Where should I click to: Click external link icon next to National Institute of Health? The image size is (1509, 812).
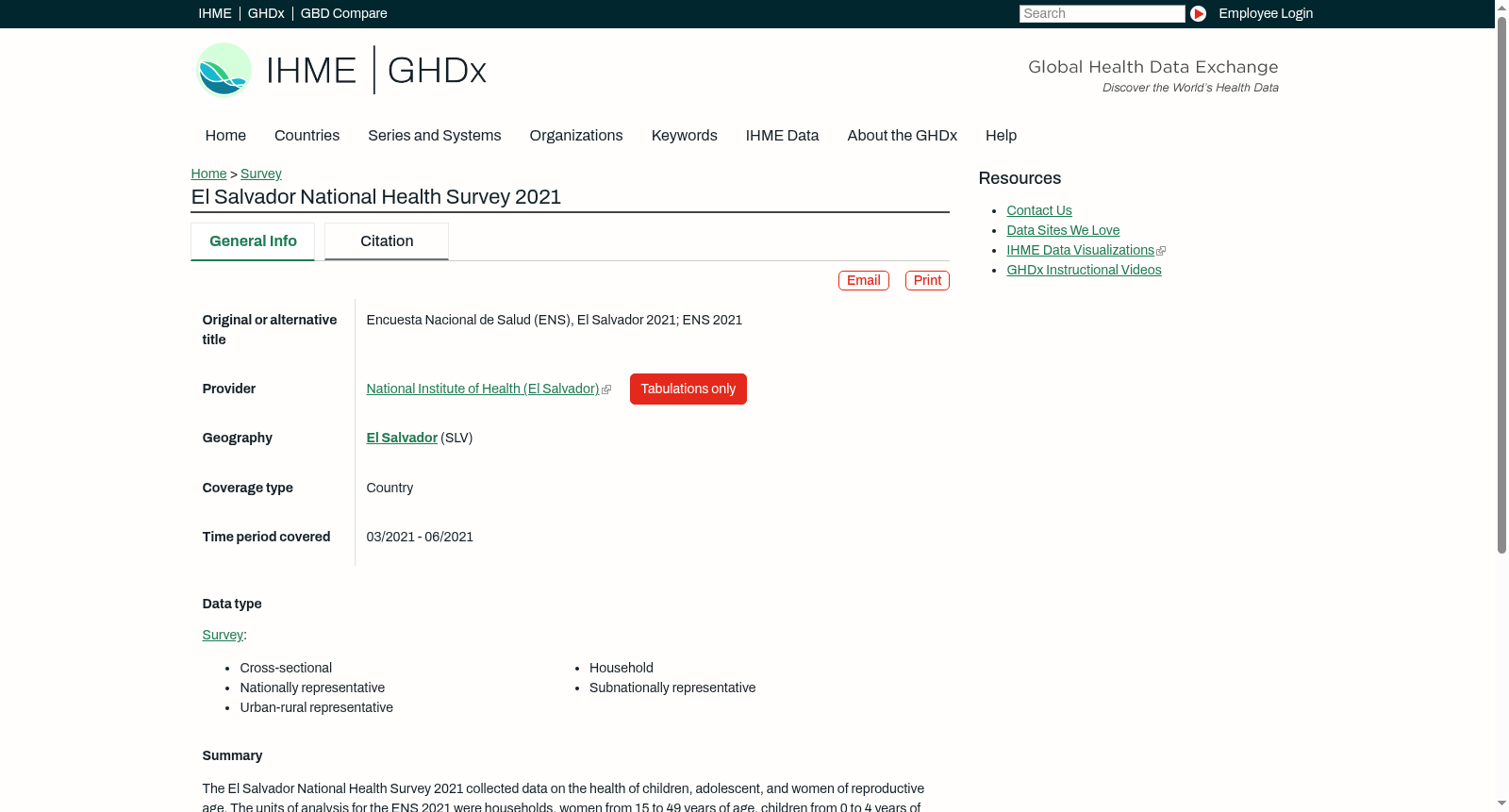(x=606, y=389)
